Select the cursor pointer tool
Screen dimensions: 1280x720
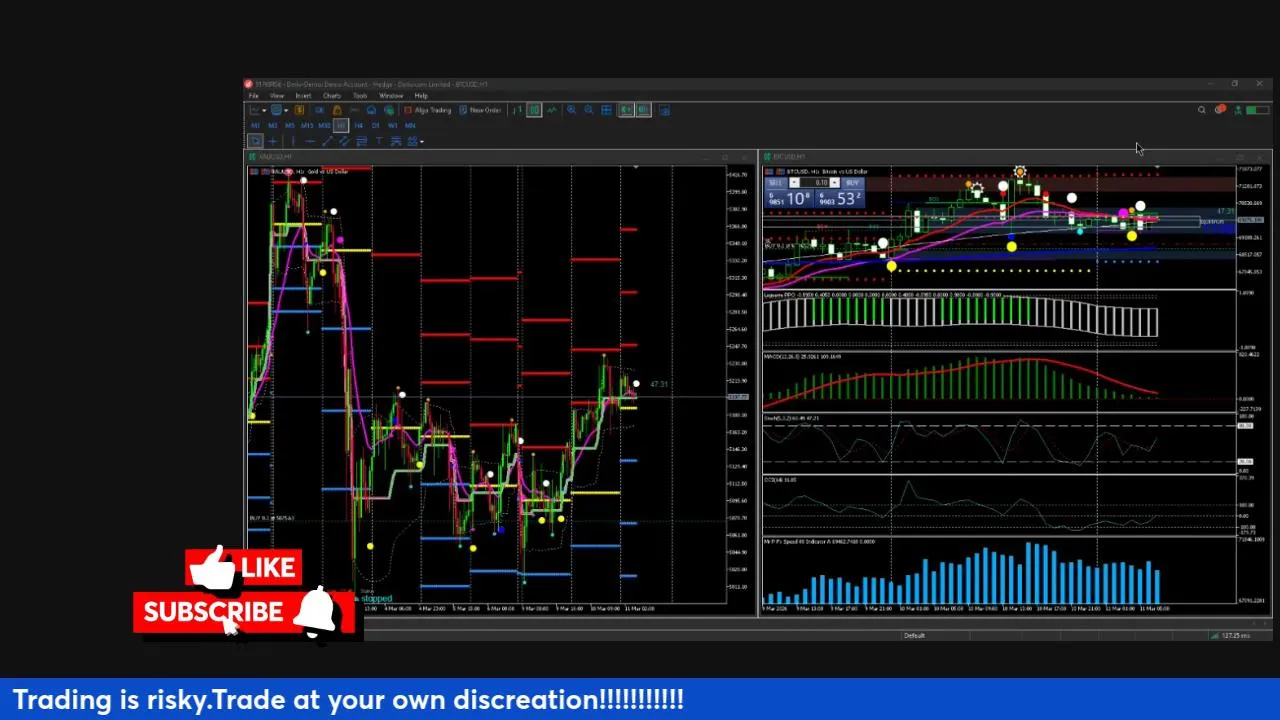tap(255, 141)
